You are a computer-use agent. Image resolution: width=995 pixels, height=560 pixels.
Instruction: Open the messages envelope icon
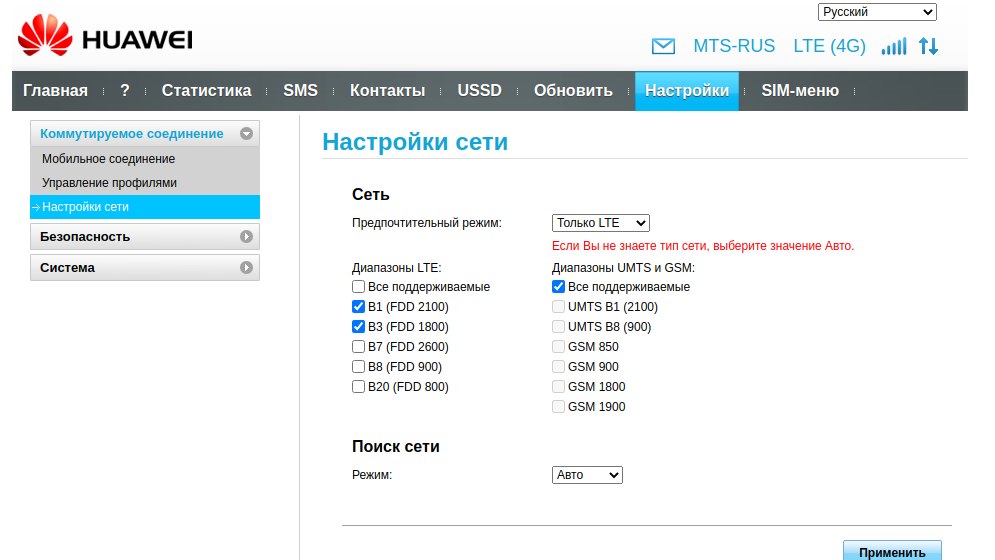point(663,46)
